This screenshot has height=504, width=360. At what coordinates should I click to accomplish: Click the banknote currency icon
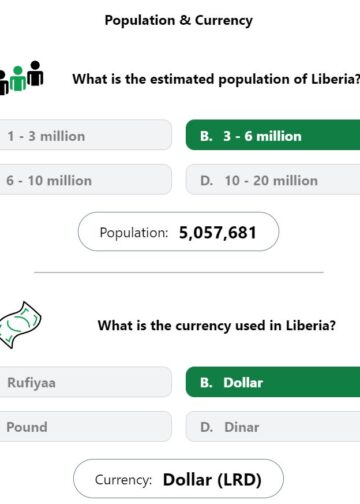tap(20, 325)
